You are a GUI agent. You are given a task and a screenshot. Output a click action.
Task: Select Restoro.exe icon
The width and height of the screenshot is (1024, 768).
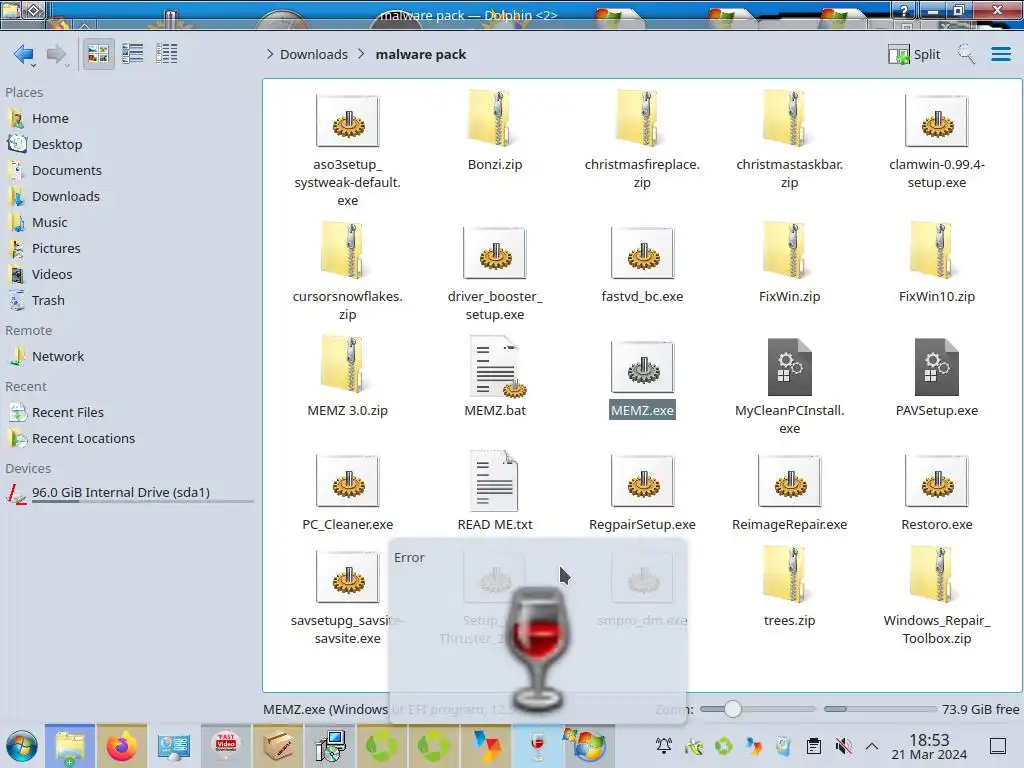936,482
